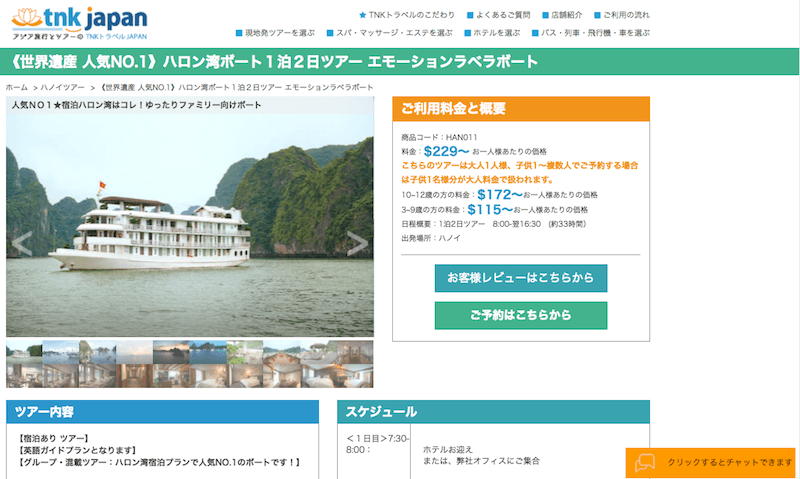Image resolution: width=800 pixels, height=479 pixels.
Task: Select sunset bay thumbnail in gallery
Action: [x=171, y=352]
